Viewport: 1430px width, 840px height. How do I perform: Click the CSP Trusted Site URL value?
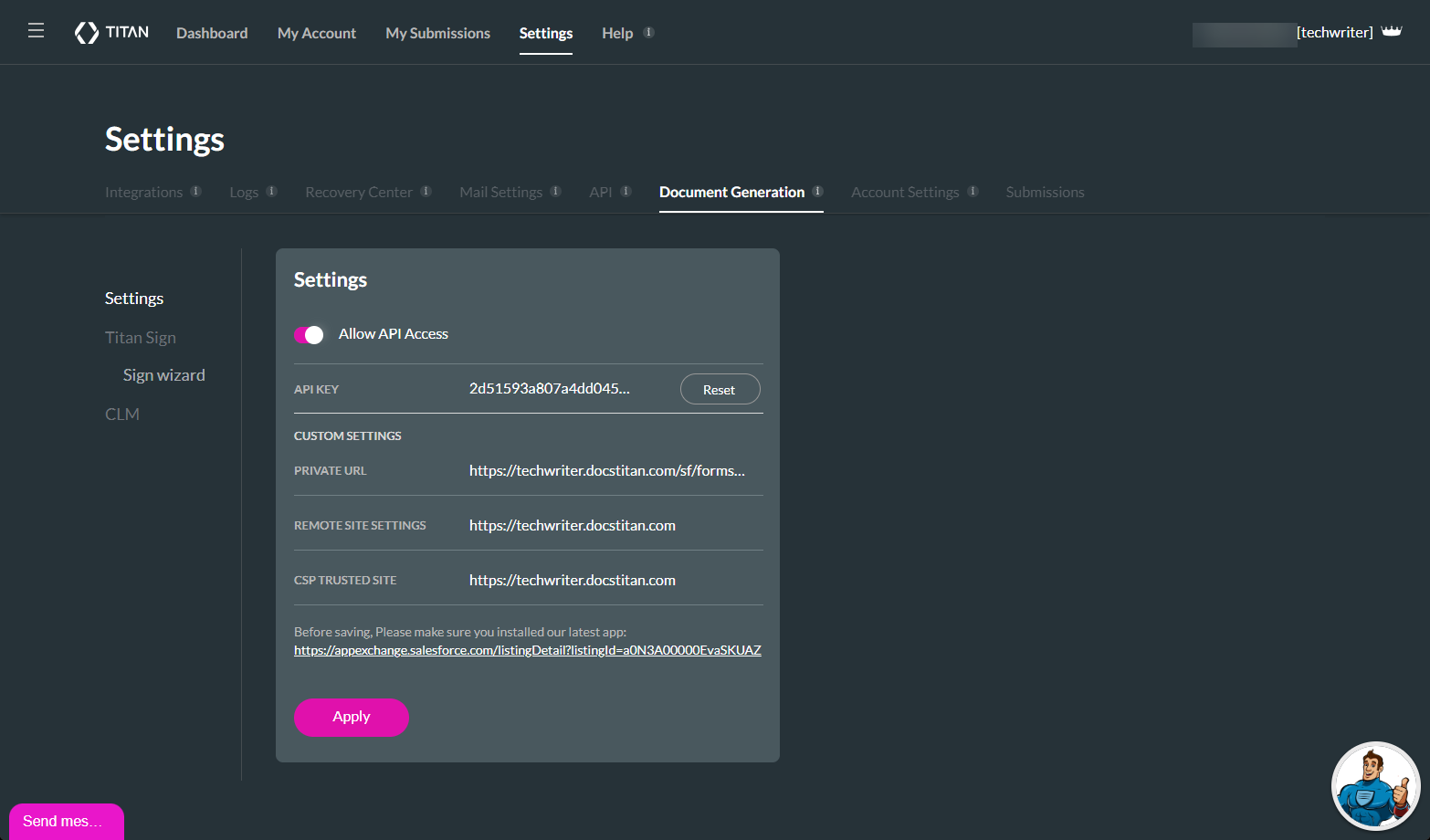[573, 580]
